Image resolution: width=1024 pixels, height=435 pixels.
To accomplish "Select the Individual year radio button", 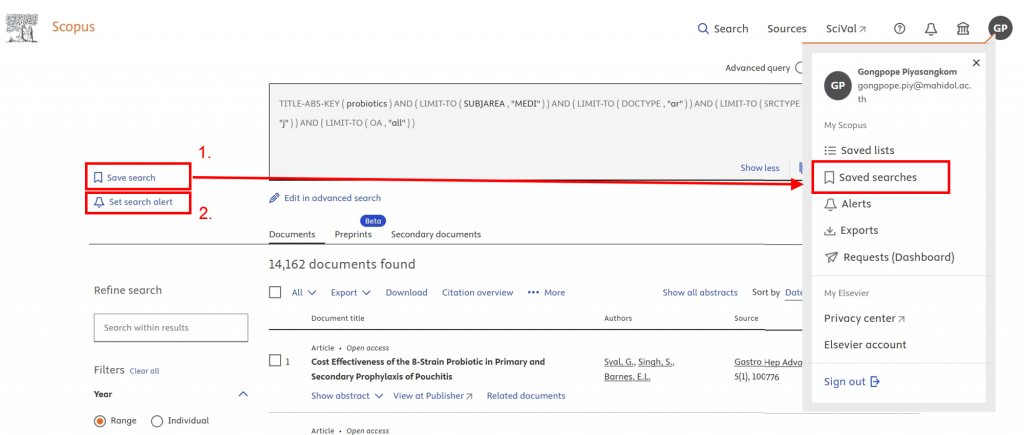I will [157, 421].
